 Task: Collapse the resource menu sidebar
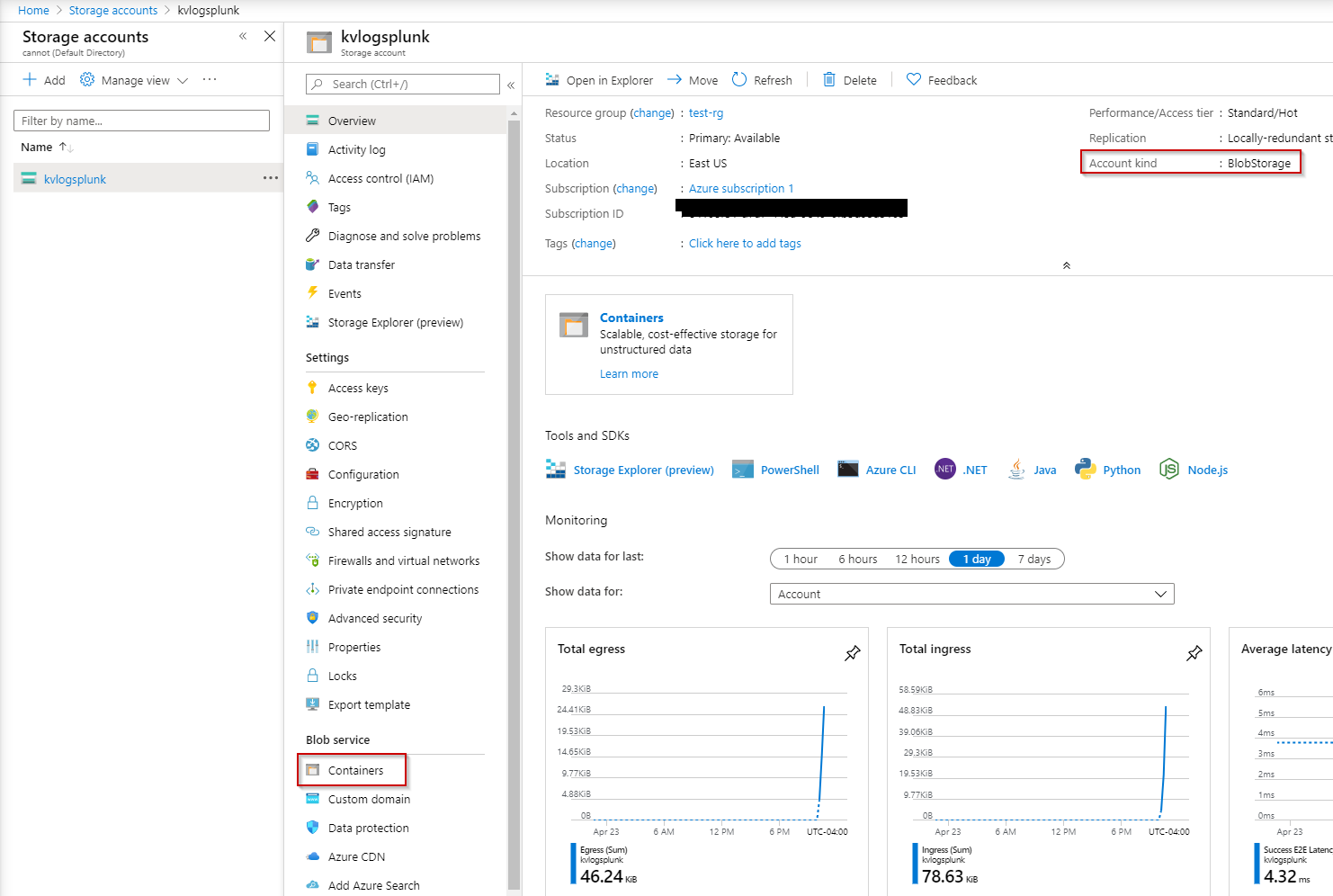(x=511, y=85)
